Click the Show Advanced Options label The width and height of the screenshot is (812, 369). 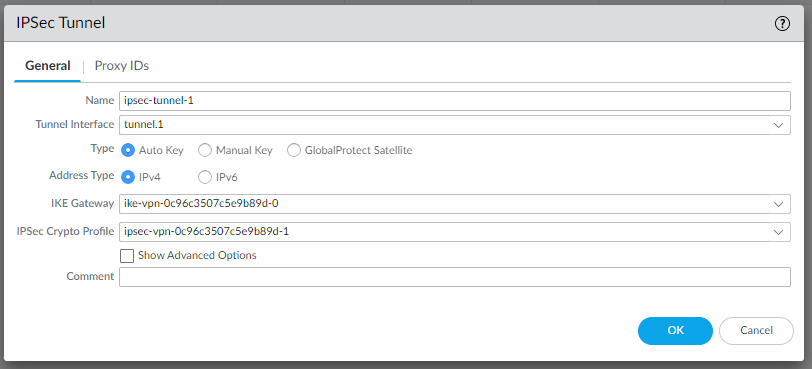[197, 256]
